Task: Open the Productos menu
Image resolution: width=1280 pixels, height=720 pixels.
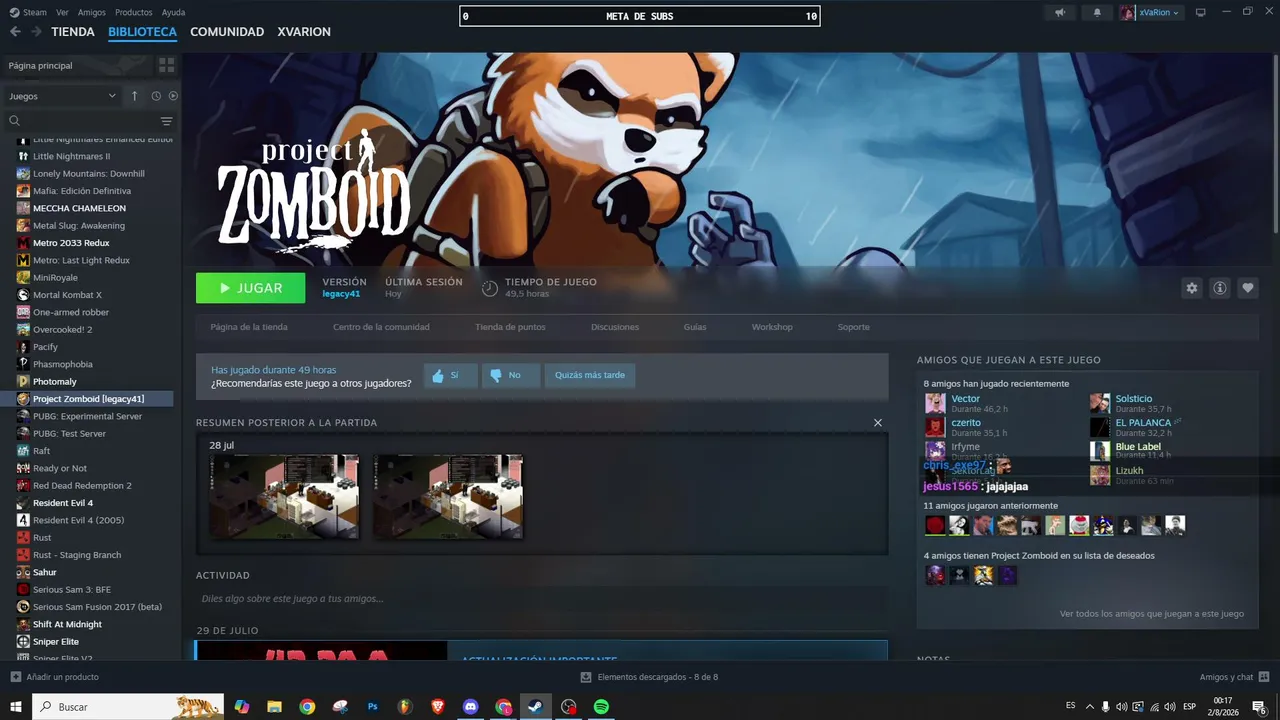Action: click(x=134, y=13)
